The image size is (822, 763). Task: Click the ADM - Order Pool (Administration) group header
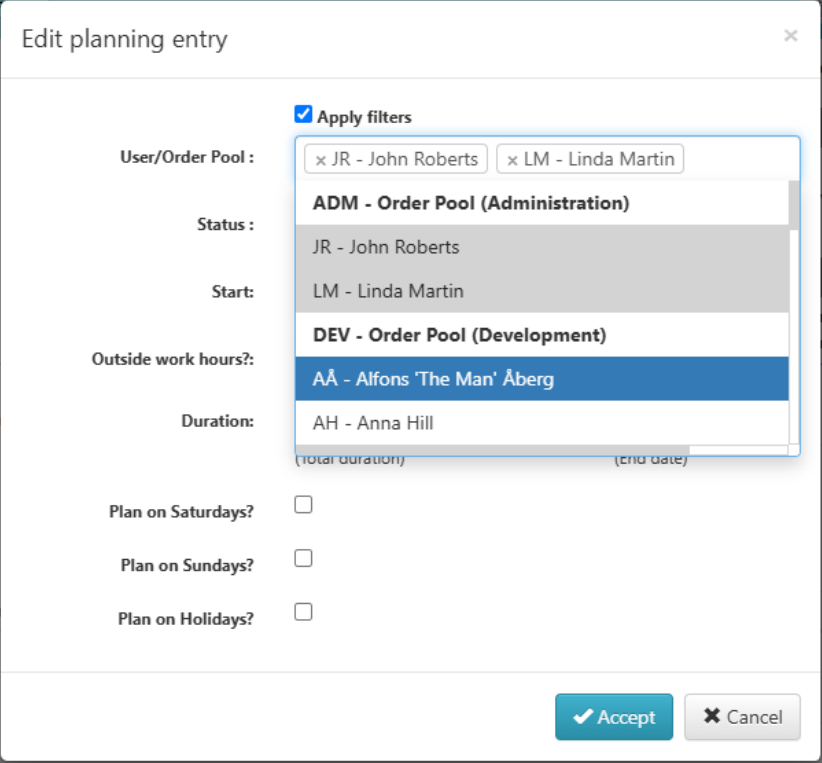tap(450, 203)
